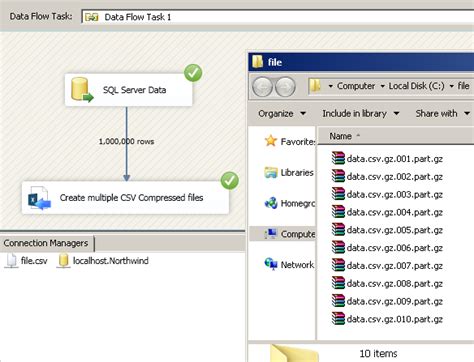Open Favorites star in navigation pane
The image size is (474, 362).
(x=271, y=141)
